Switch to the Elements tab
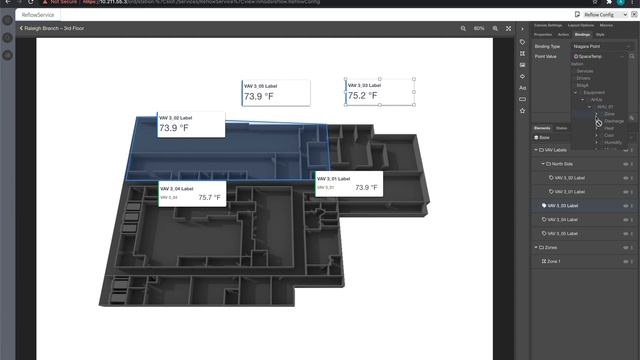Image resolution: width=640 pixels, height=360 pixels. pyautogui.click(x=542, y=128)
